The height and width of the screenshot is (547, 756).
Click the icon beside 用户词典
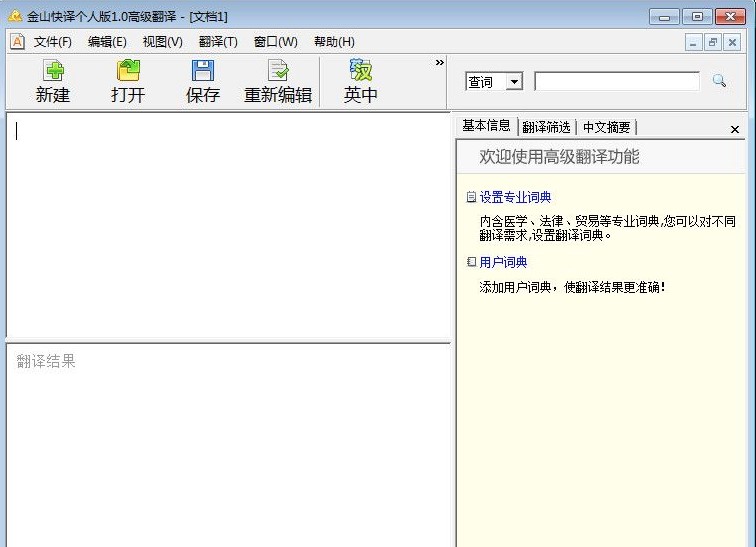(471, 262)
